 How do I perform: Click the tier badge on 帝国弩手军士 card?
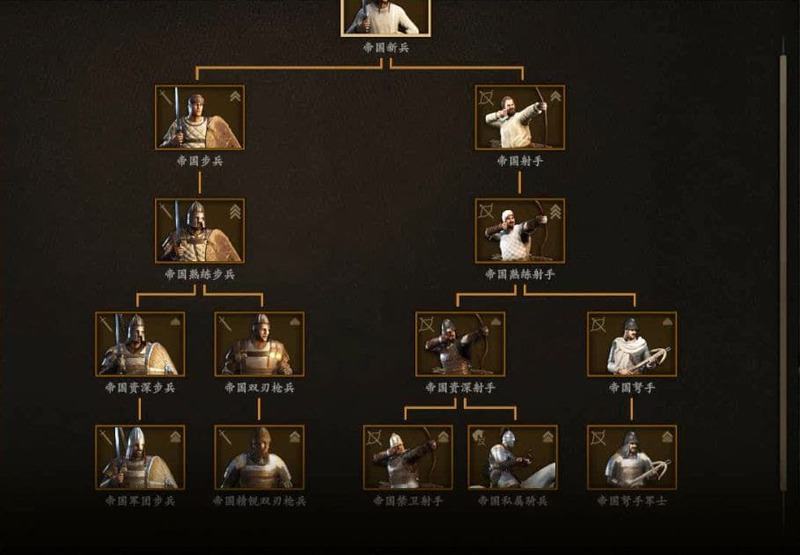[667, 437]
